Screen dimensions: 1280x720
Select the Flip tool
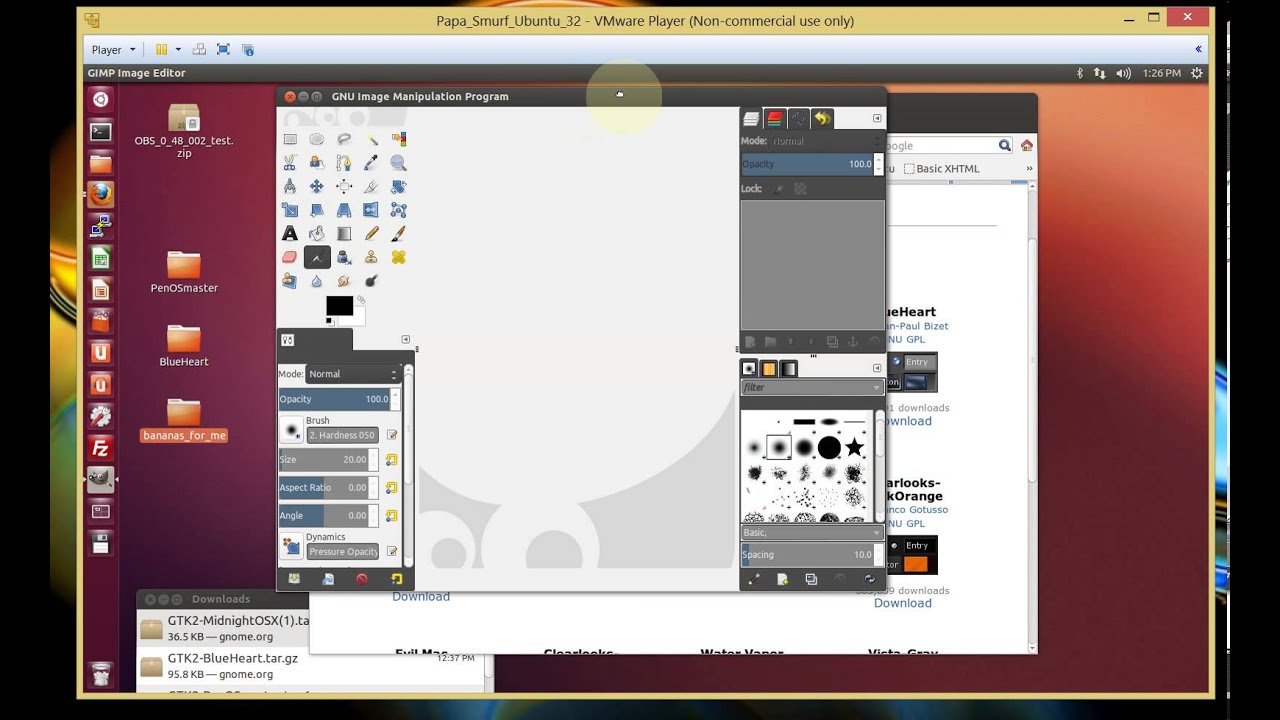tap(371, 210)
